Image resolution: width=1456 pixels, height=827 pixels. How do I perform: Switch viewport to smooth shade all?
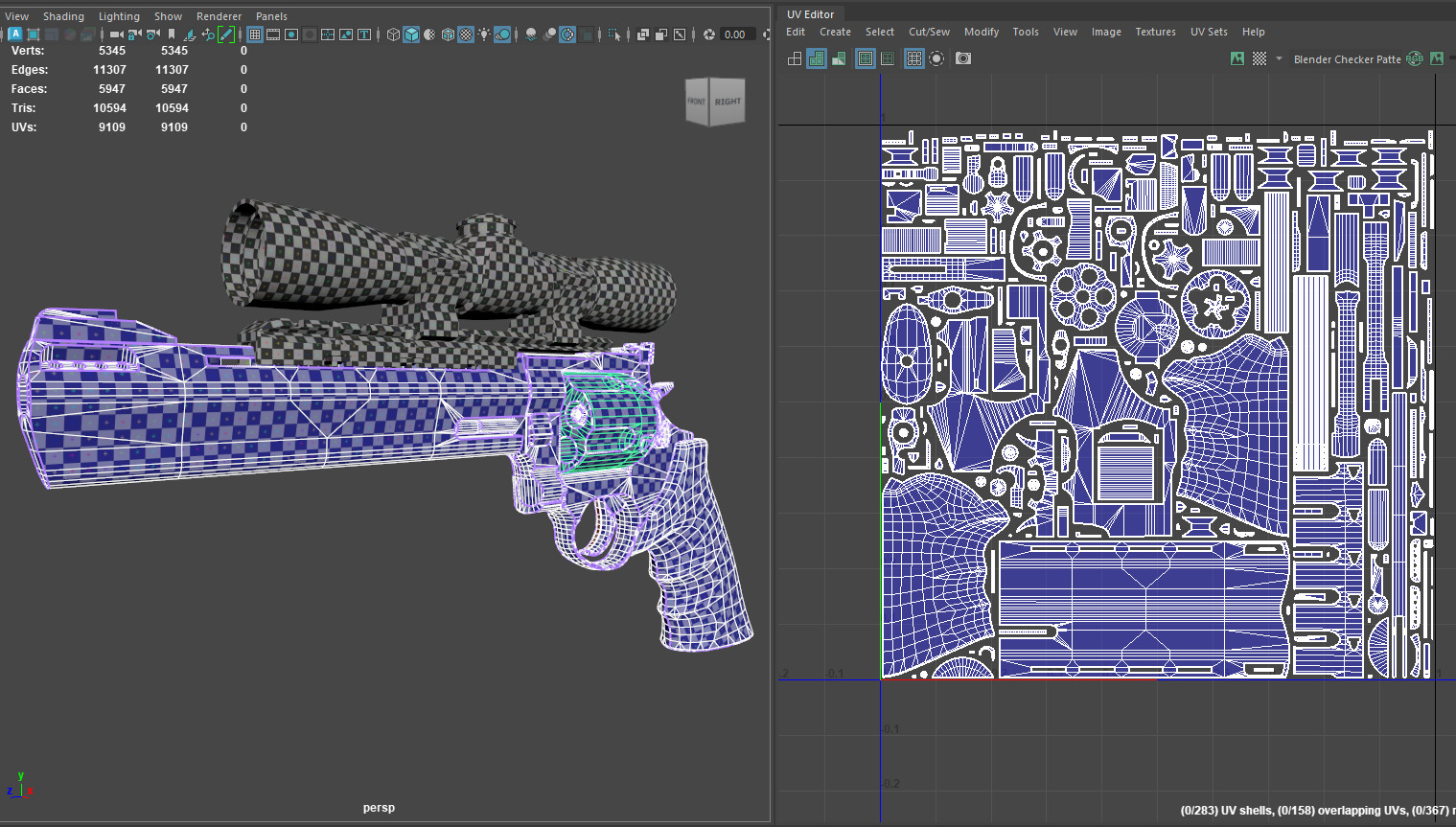[411, 34]
